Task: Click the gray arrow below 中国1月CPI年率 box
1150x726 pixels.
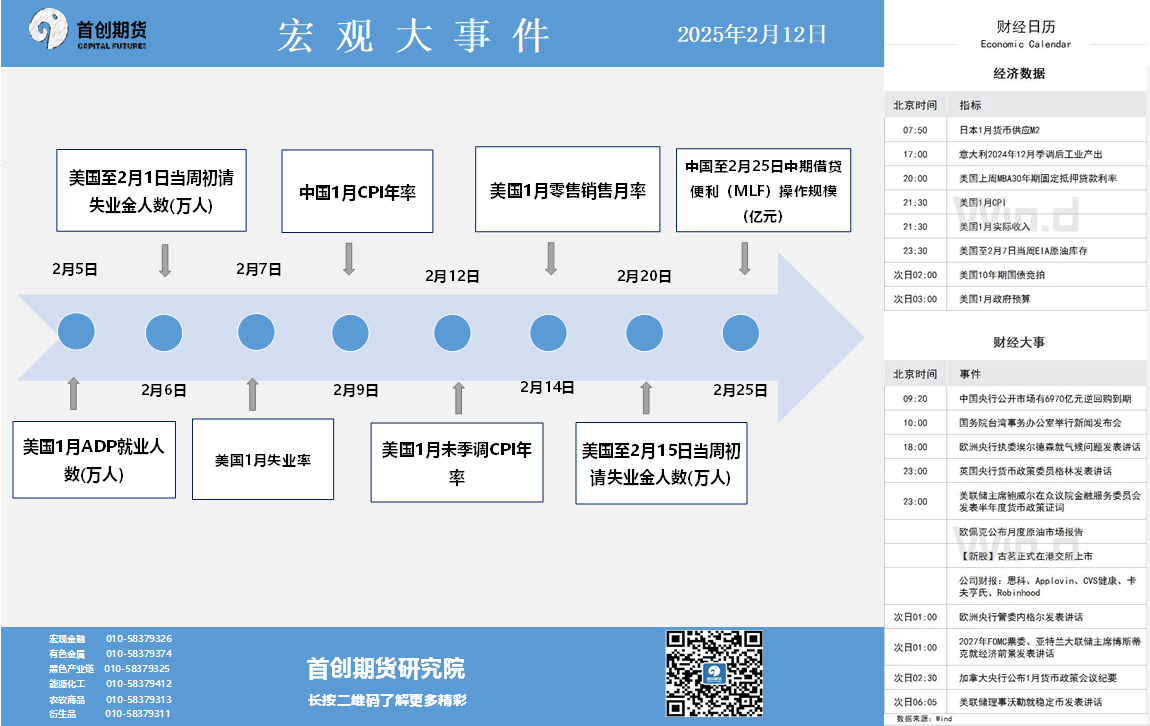Action: [x=349, y=259]
